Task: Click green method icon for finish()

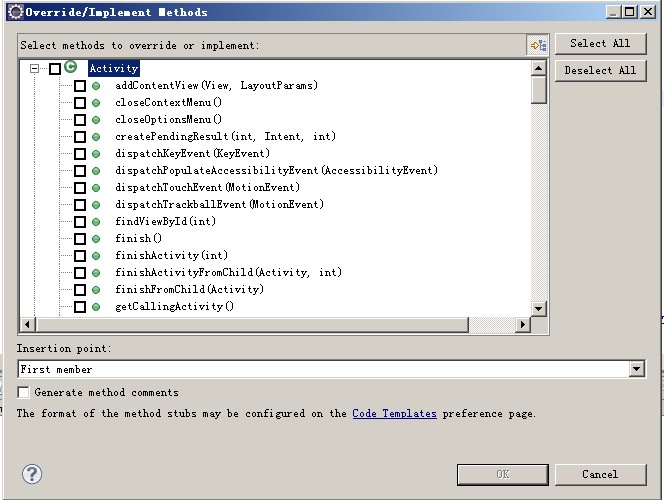Action: click(x=96, y=239)
